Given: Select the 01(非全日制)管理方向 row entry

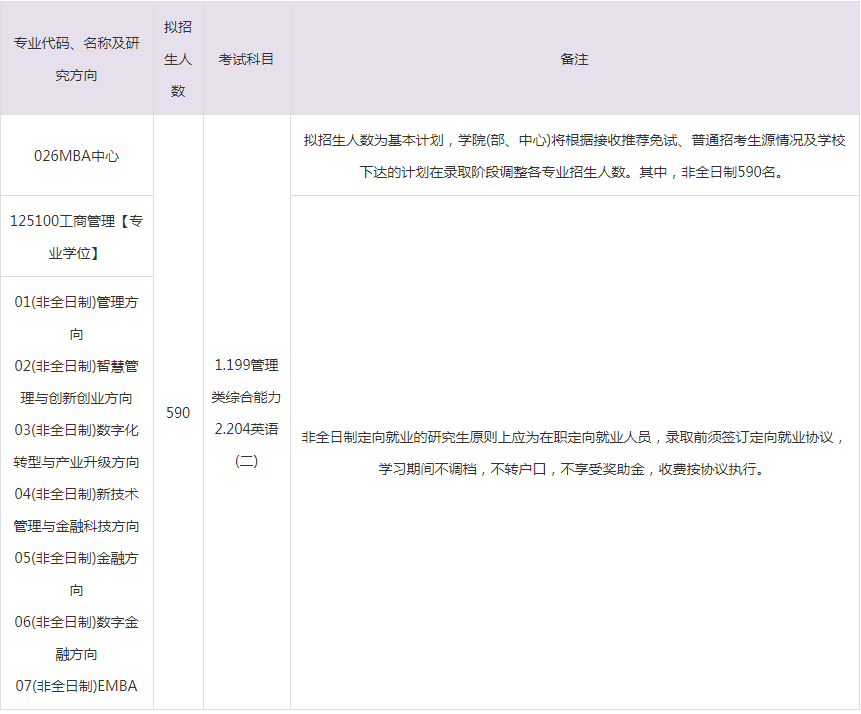Looking at the screenshot, I should pos(76,316).
